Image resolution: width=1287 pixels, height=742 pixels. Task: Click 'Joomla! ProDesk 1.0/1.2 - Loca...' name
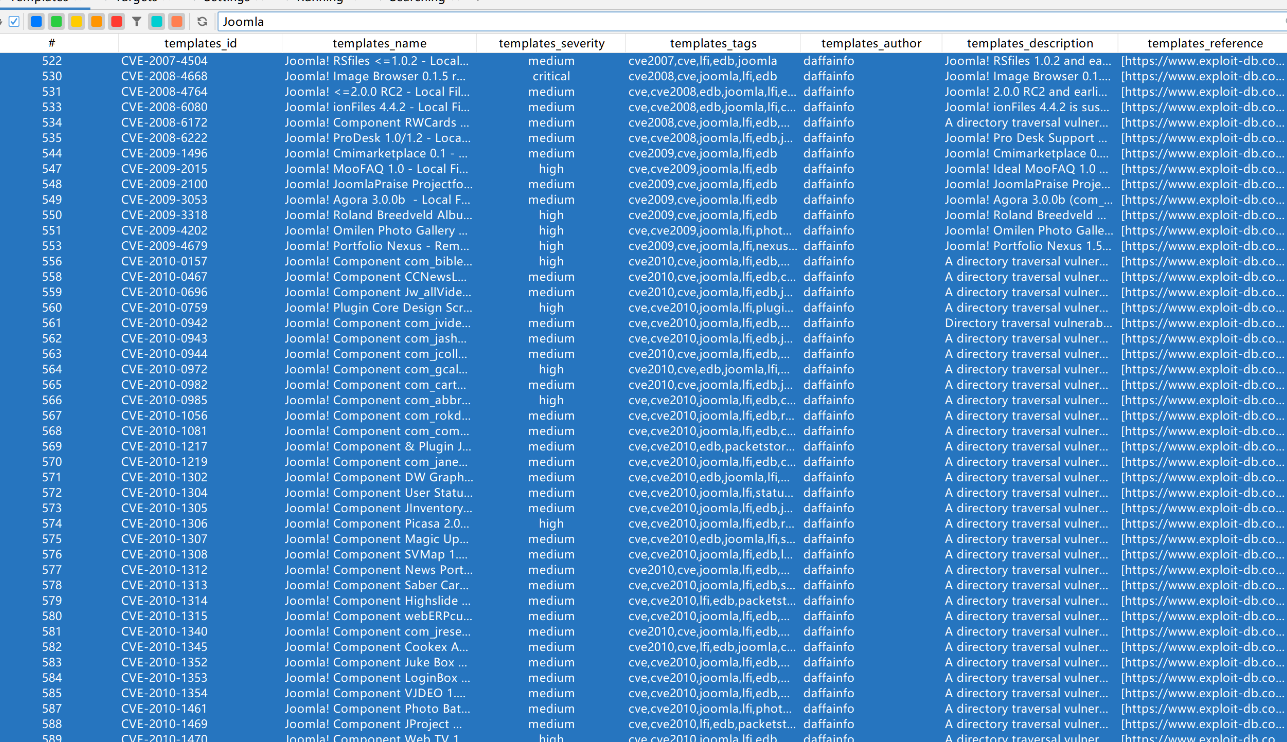377,138
